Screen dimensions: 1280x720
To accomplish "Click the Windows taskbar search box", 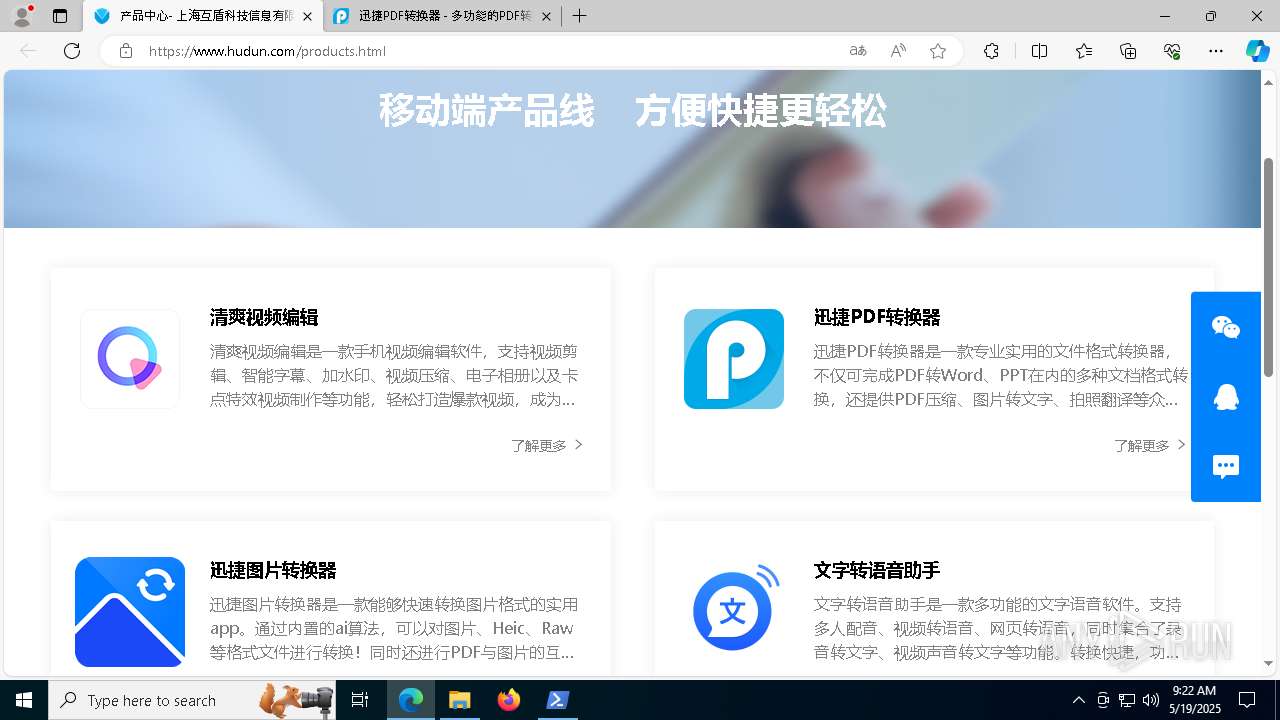I will (x=192, y=700).
